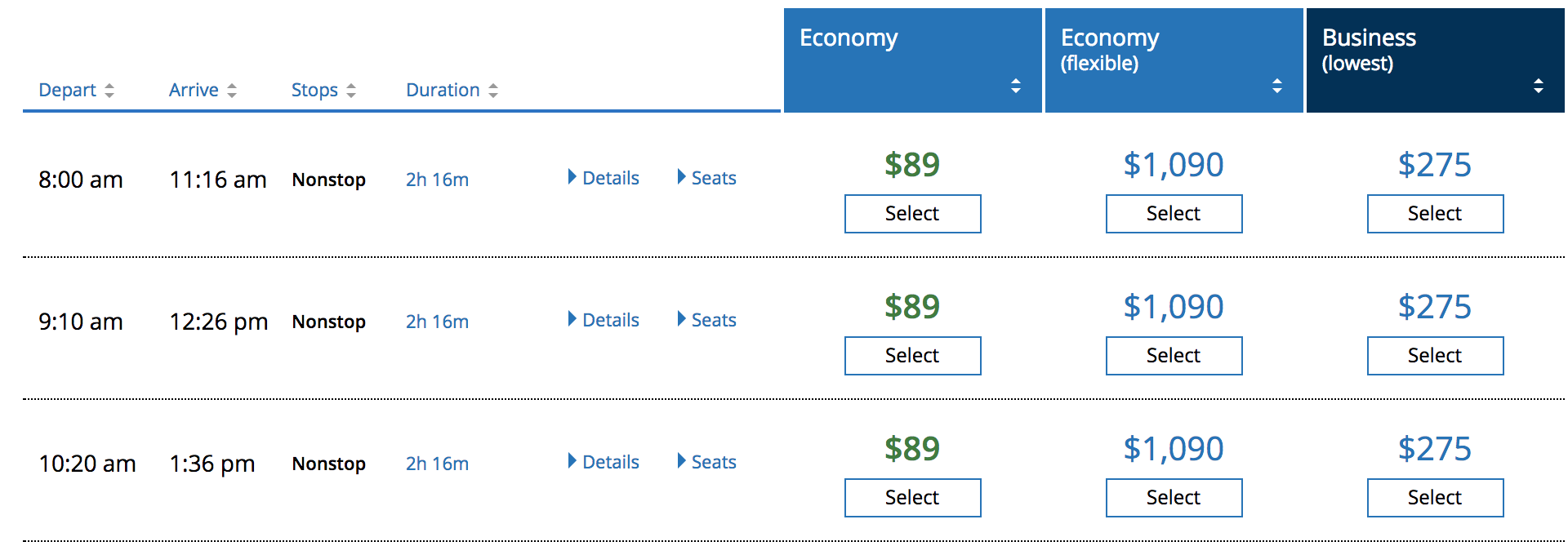Expand Seats for 8:00 am flight

click(x=706, y=178)
